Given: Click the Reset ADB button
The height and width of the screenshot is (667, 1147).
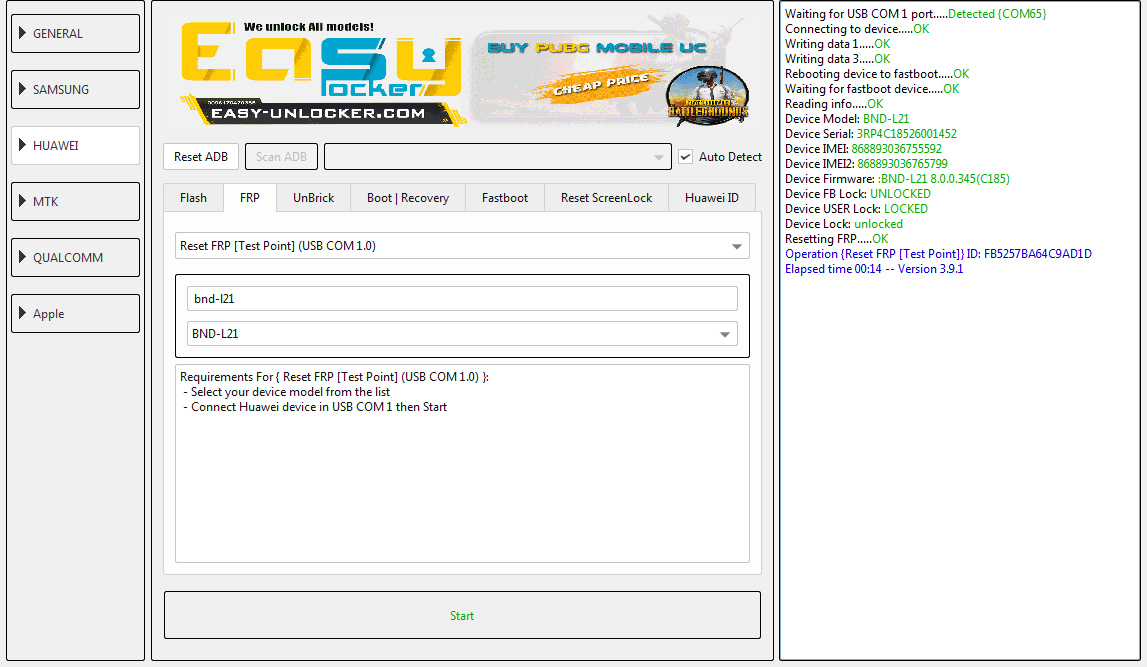Looking at the screenshot, I should click(x=201, y=157).
